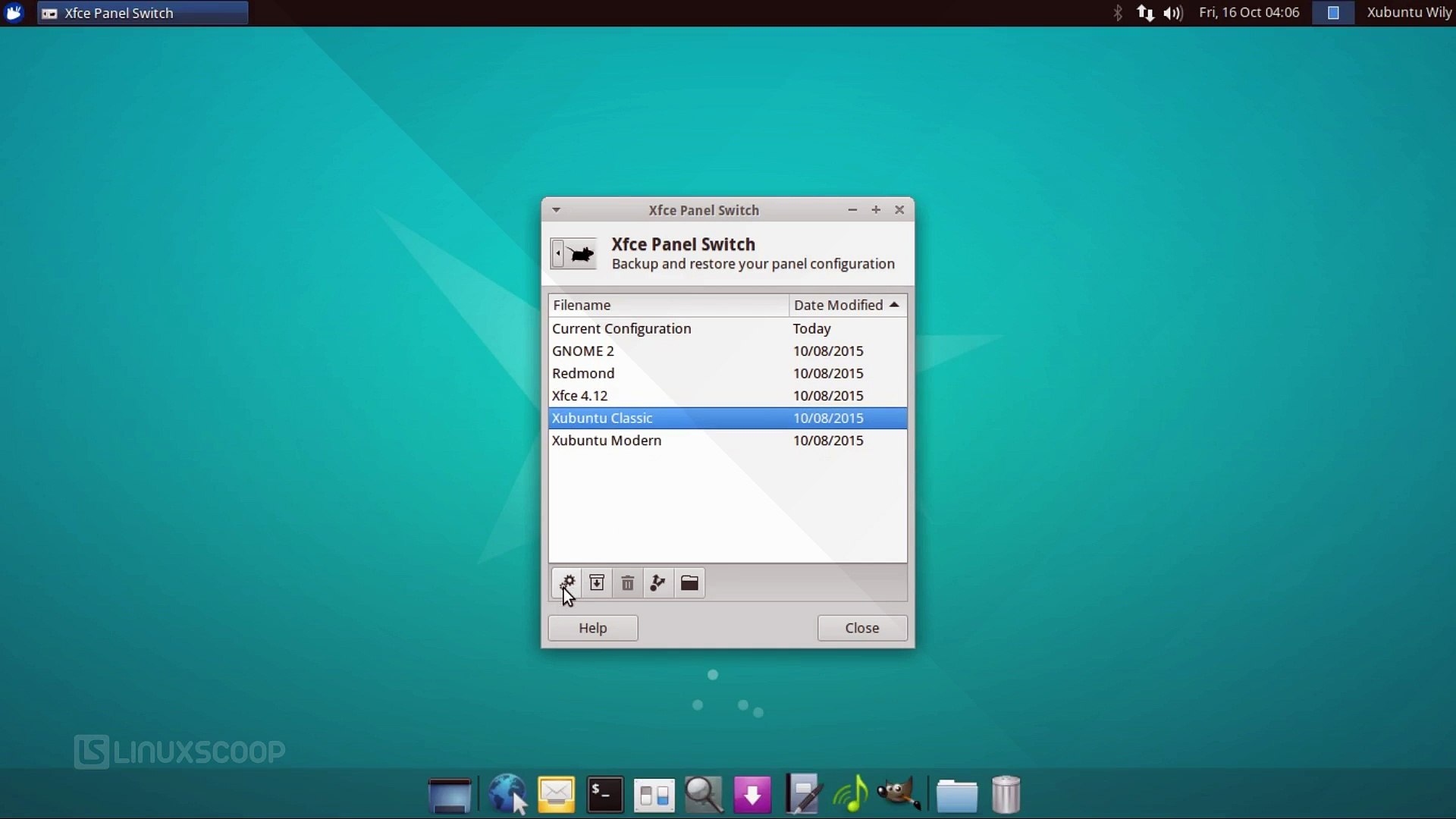Select the Xubuntu Modern configuration
Screen dimensions: 1456x819
point(607,441)
